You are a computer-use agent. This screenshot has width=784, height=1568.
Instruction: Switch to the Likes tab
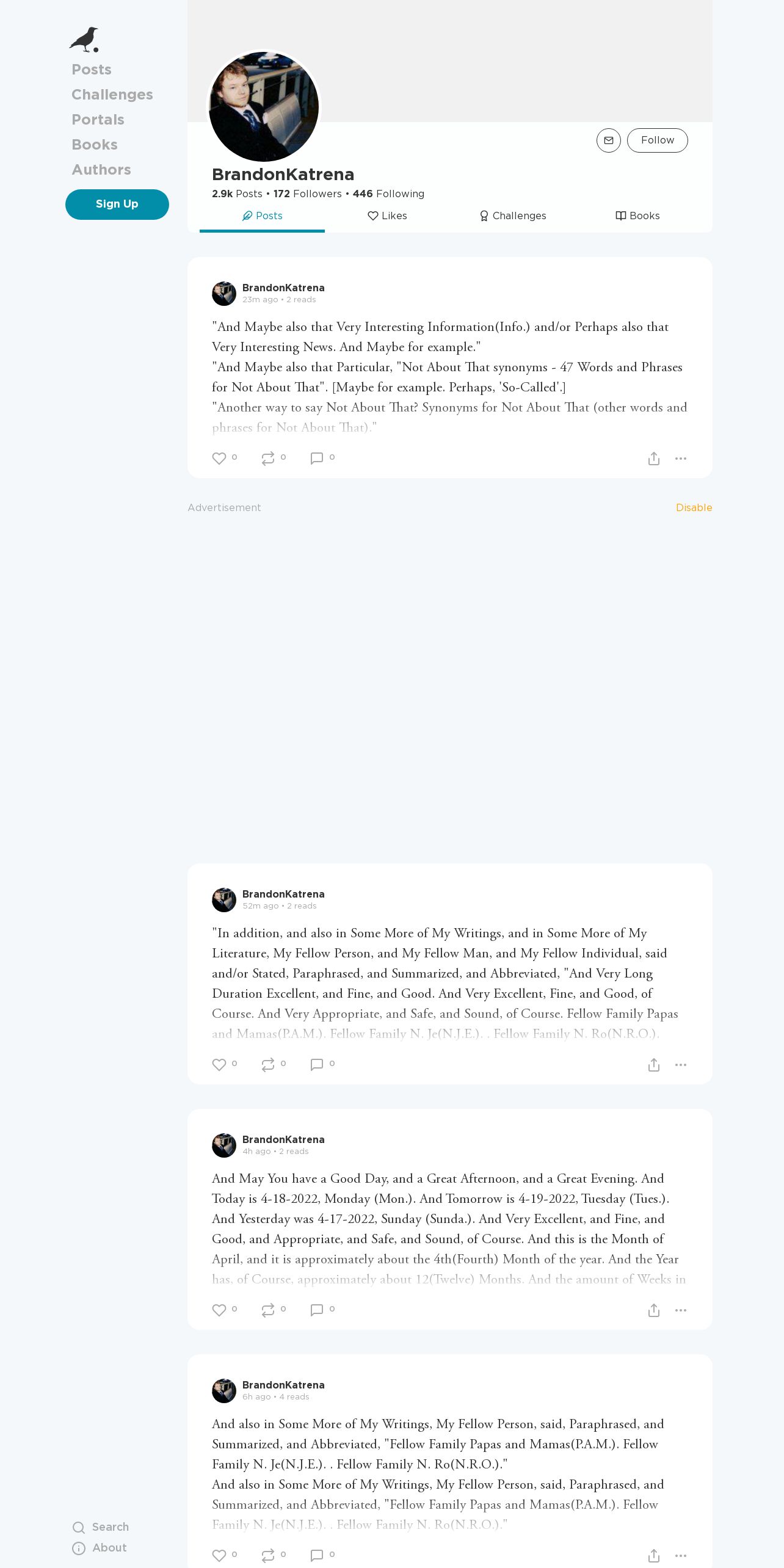click(387, 216)
